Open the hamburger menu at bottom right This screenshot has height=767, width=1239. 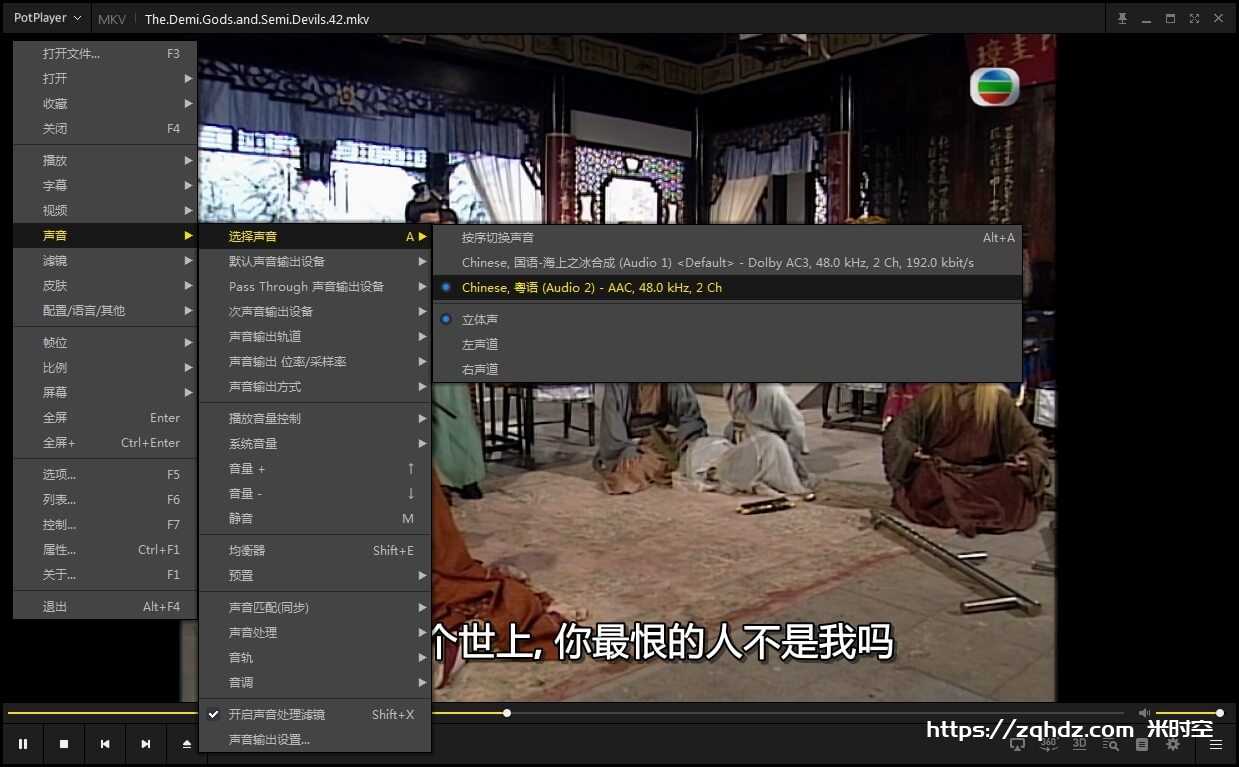1216,744
